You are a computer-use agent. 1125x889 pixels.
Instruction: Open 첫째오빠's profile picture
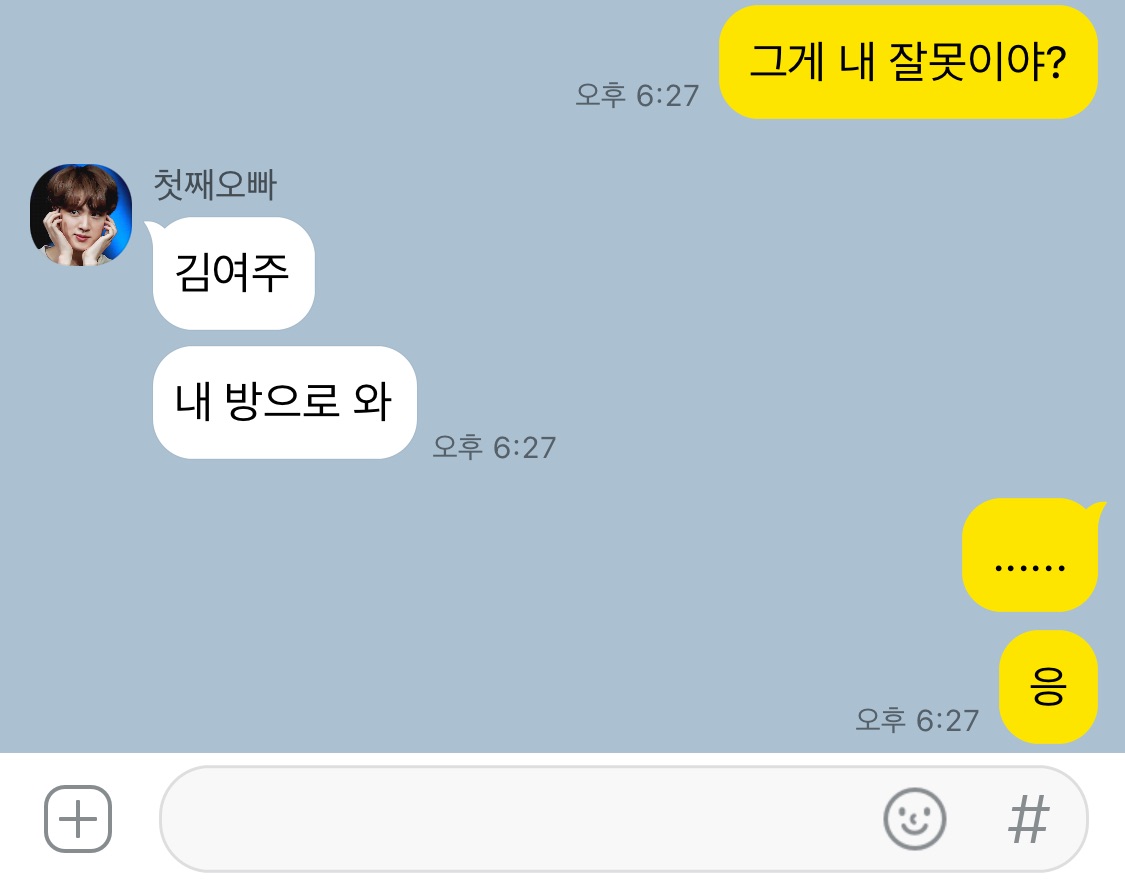tap(81, 215)
